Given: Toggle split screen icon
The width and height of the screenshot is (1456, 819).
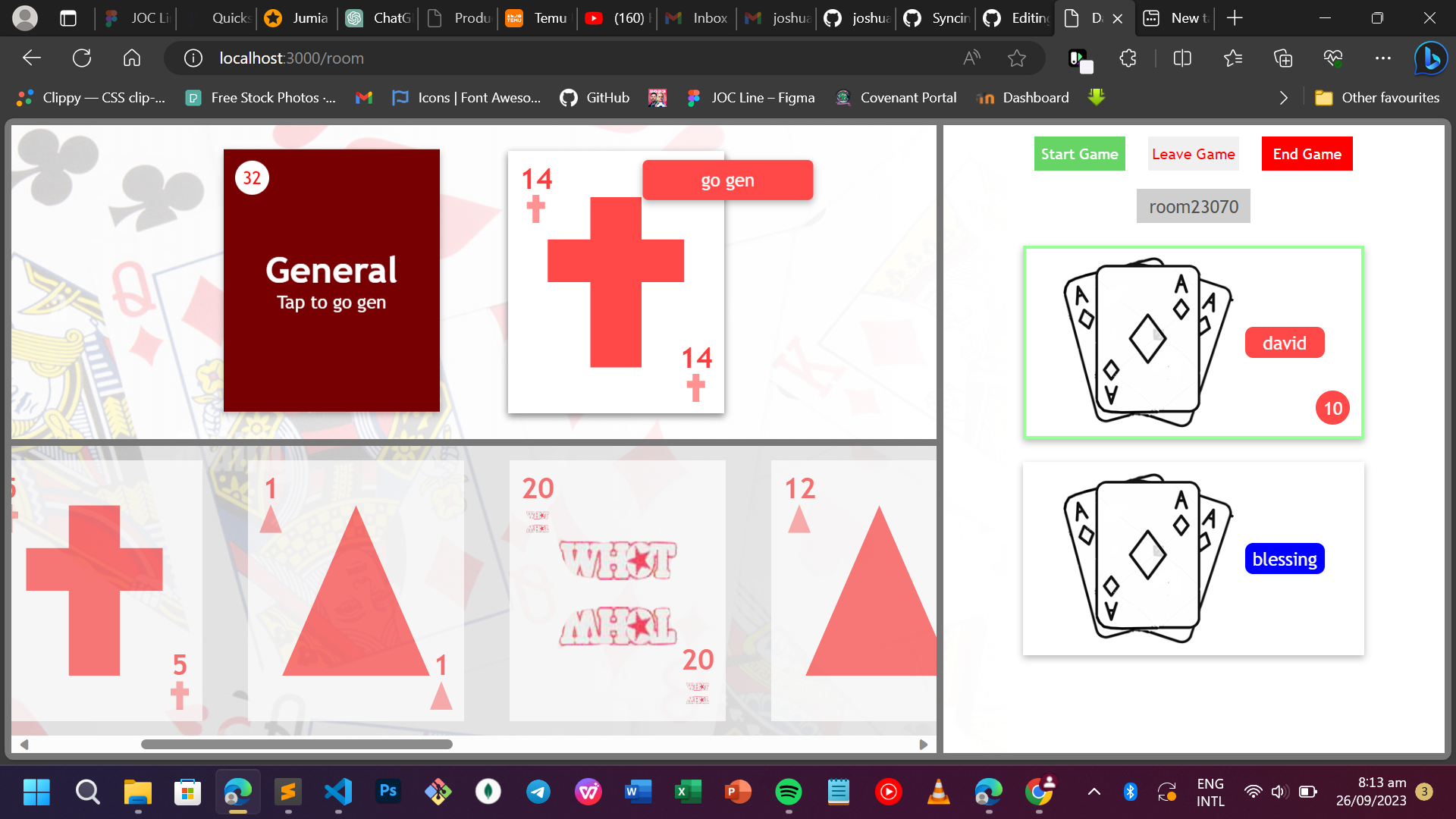Looking at the screenshot, I should (x=1181, y=58).
